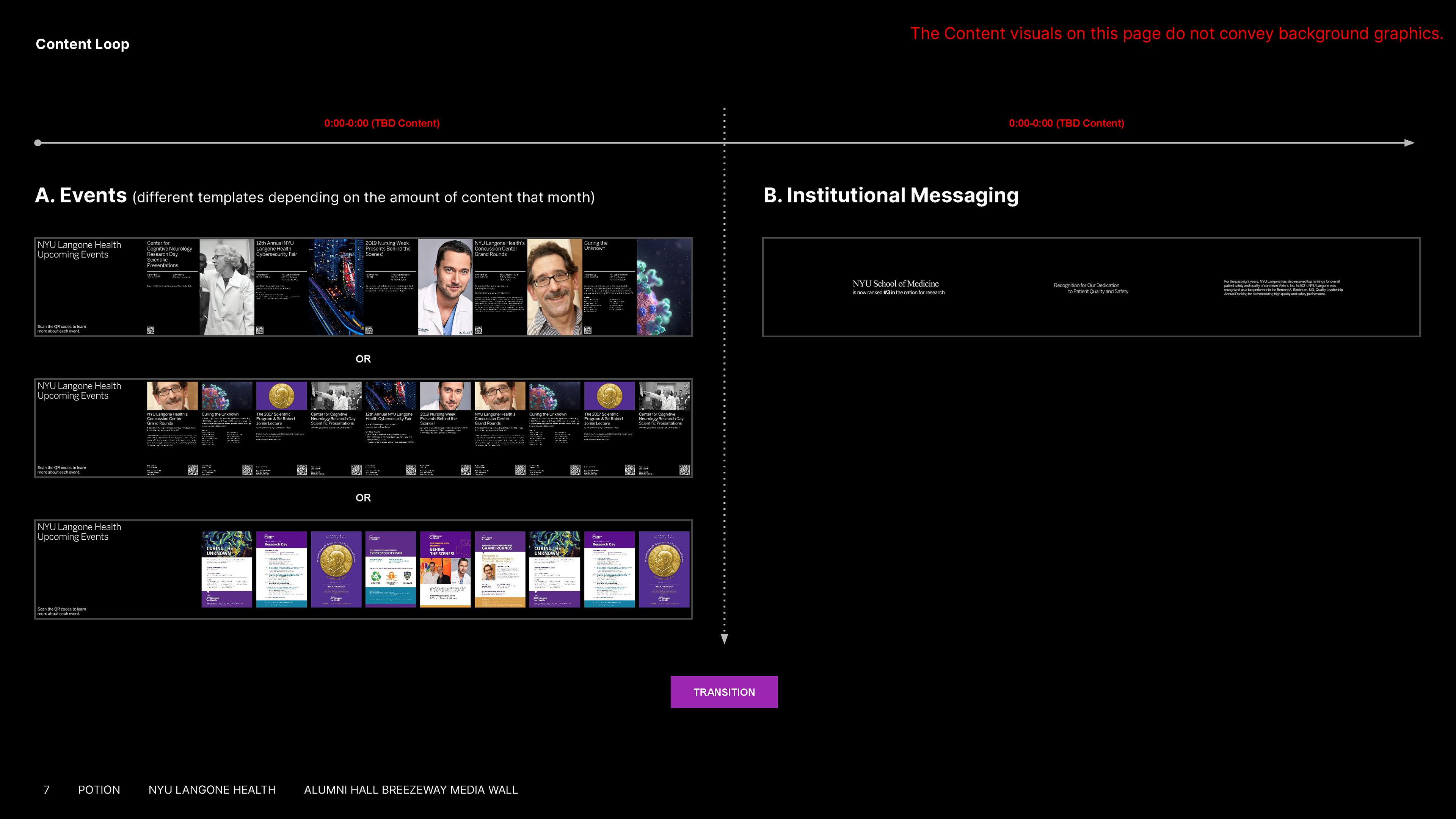This screenshot has width=1456, height=819.
Task: Click the purple TRANSITION button
Action: [x=724, y=692]
